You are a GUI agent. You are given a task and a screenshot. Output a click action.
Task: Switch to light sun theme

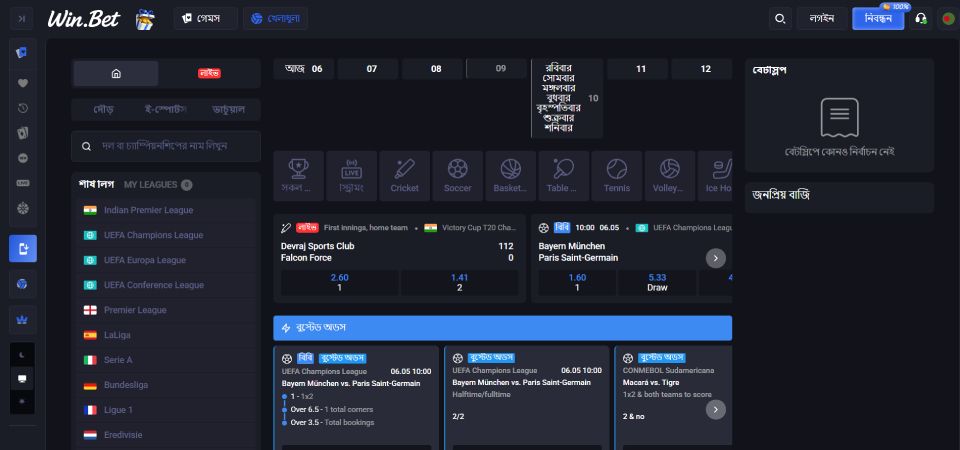tap(23, 402)
